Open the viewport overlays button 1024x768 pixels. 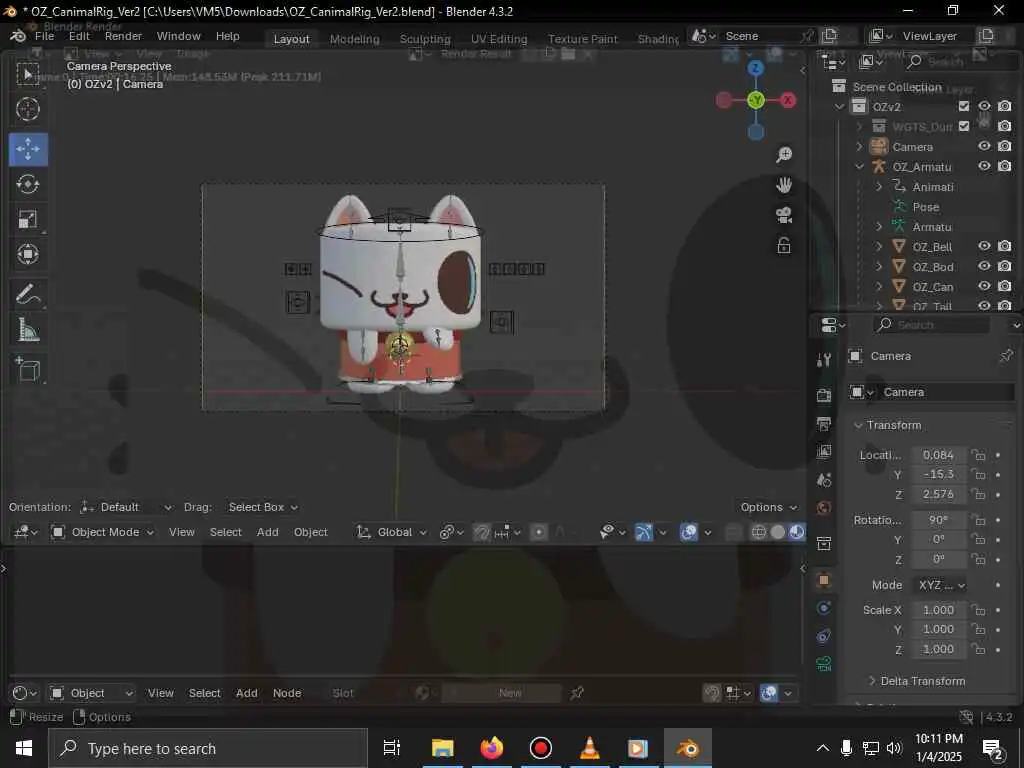click(x=689, y=532)
